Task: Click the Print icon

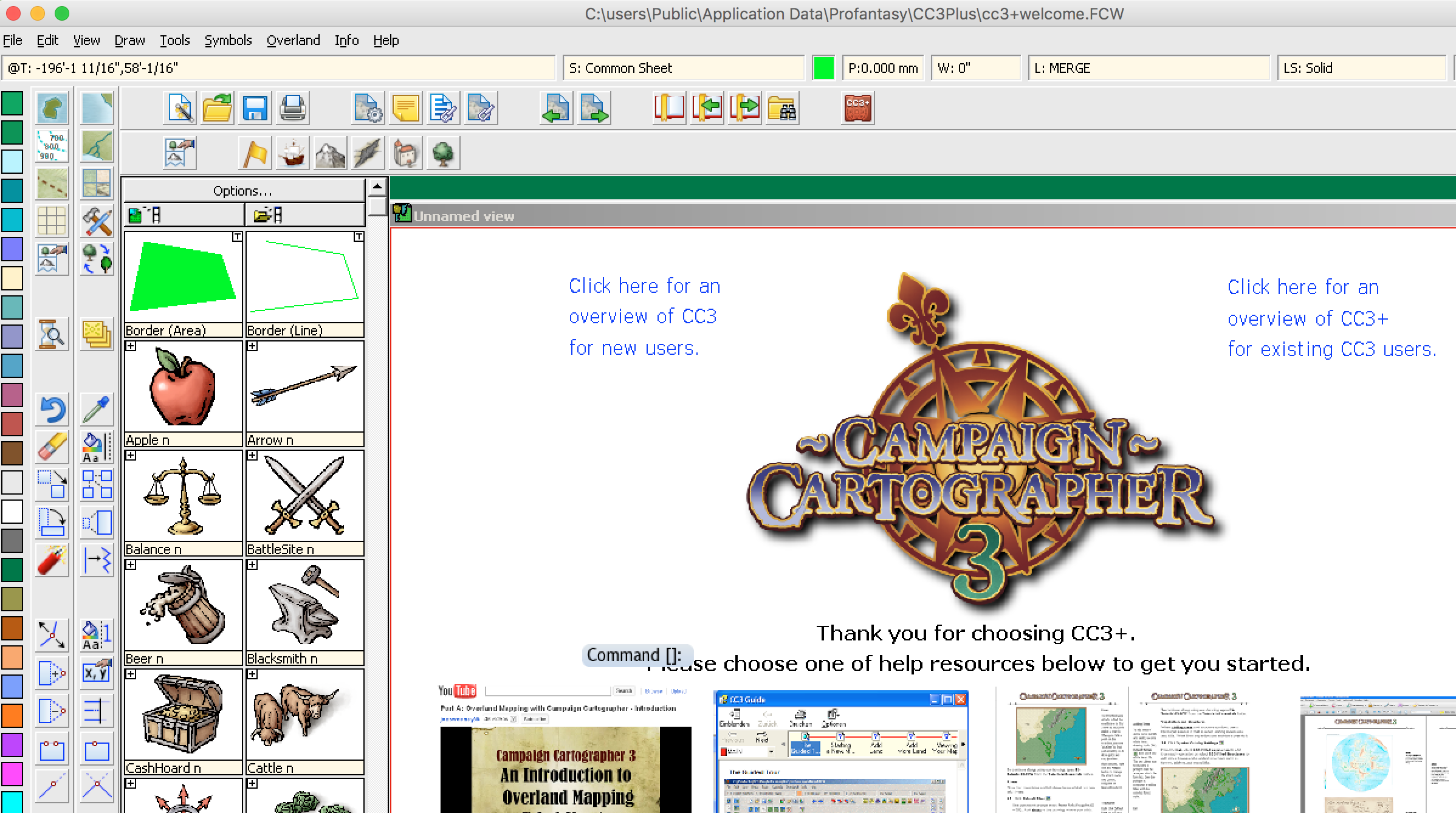Action: click(292, 108)
